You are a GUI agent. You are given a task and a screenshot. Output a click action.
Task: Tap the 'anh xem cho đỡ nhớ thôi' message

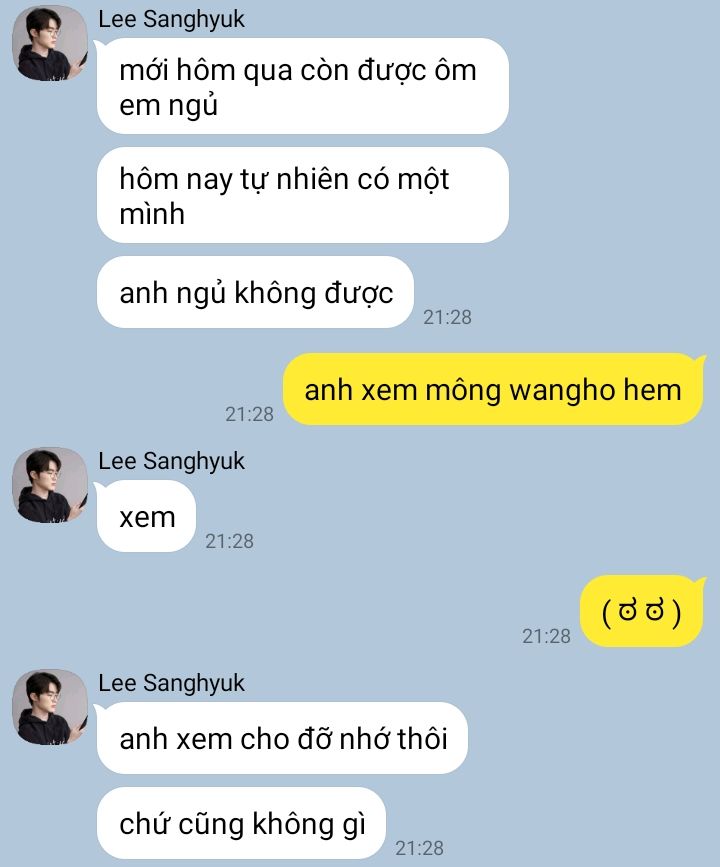coord(283,738)
